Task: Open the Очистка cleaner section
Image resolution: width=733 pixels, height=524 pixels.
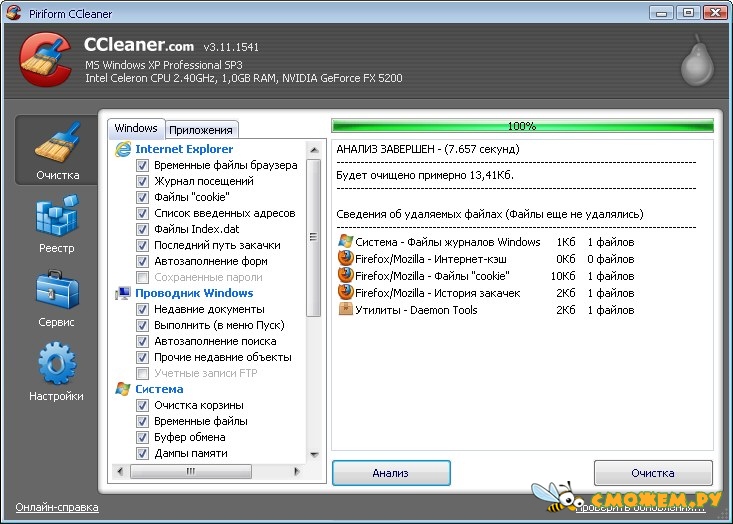Action: (57, 150)
